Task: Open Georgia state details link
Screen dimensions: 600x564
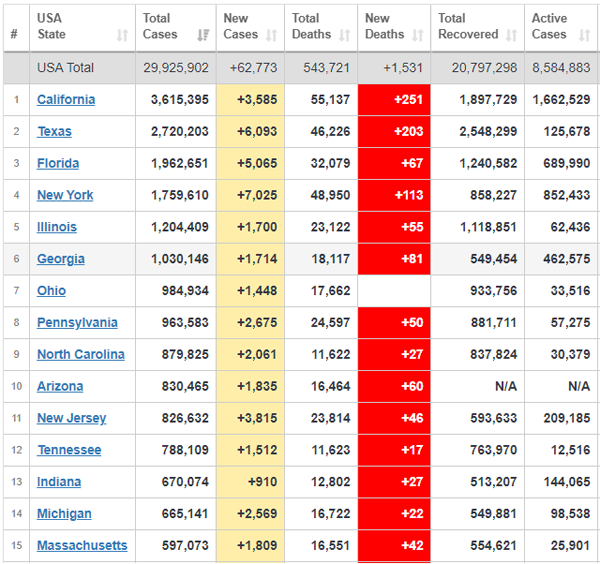Action: 61,259
